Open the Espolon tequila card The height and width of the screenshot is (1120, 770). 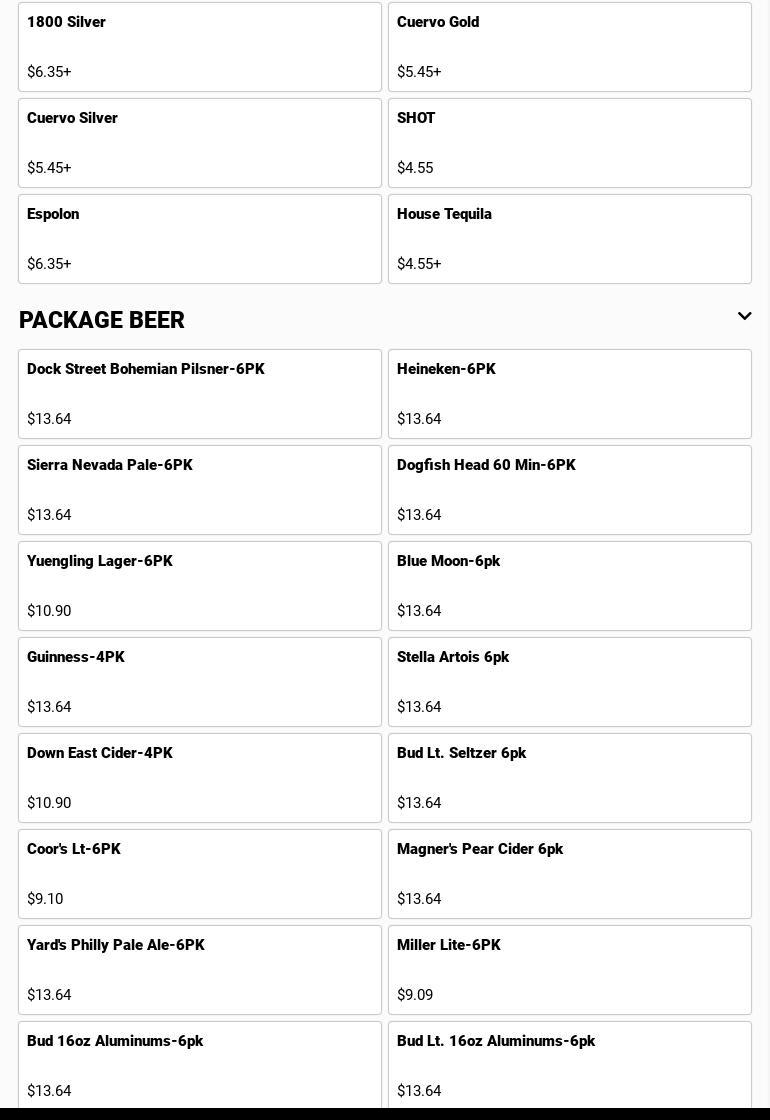[200, 239]
